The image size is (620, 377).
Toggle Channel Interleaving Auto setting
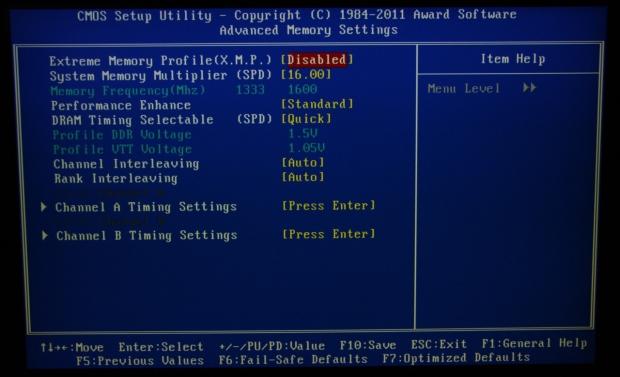[x=303, y=163]
